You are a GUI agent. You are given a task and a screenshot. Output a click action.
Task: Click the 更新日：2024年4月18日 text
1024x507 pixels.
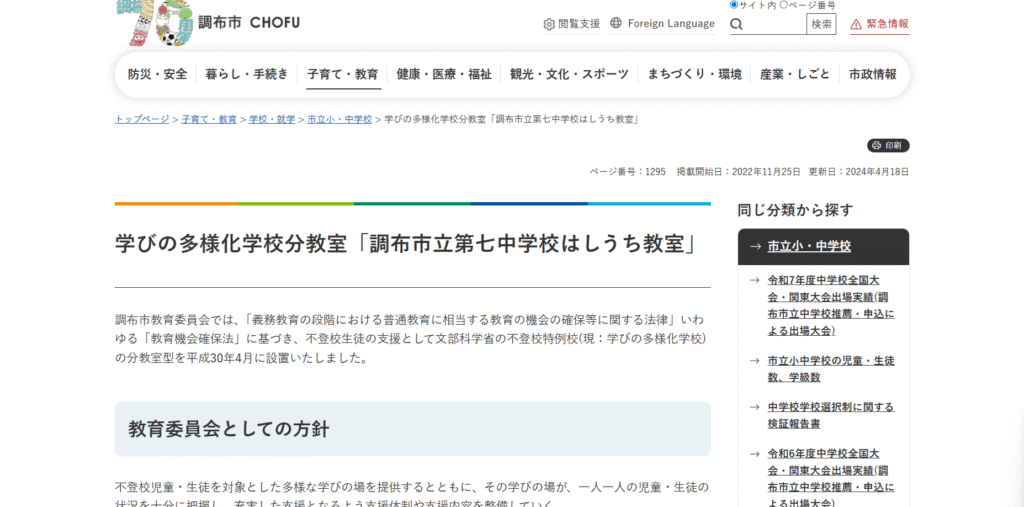coord(859,172)
